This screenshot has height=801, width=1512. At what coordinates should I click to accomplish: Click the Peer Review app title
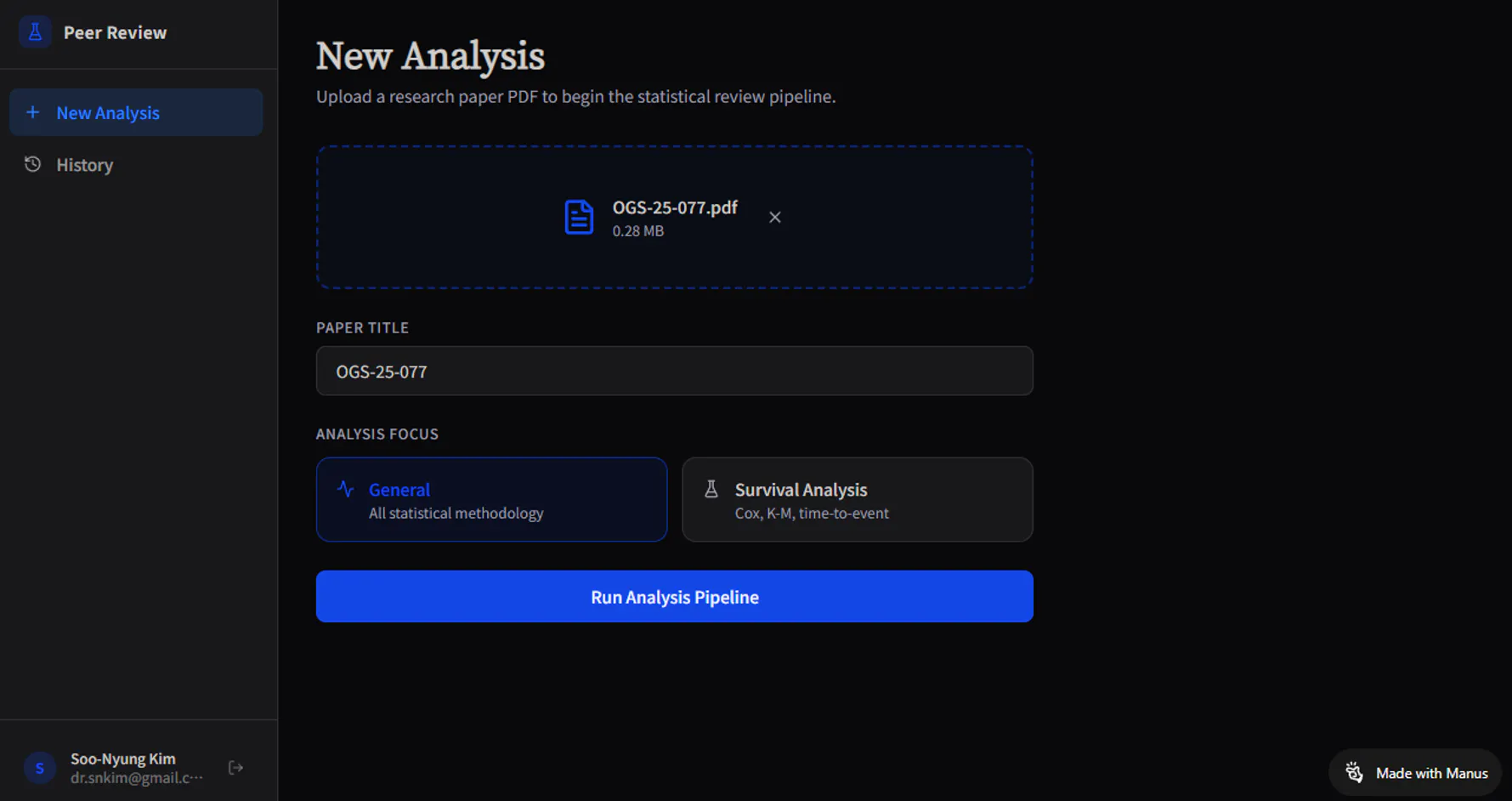coord(115,32)
